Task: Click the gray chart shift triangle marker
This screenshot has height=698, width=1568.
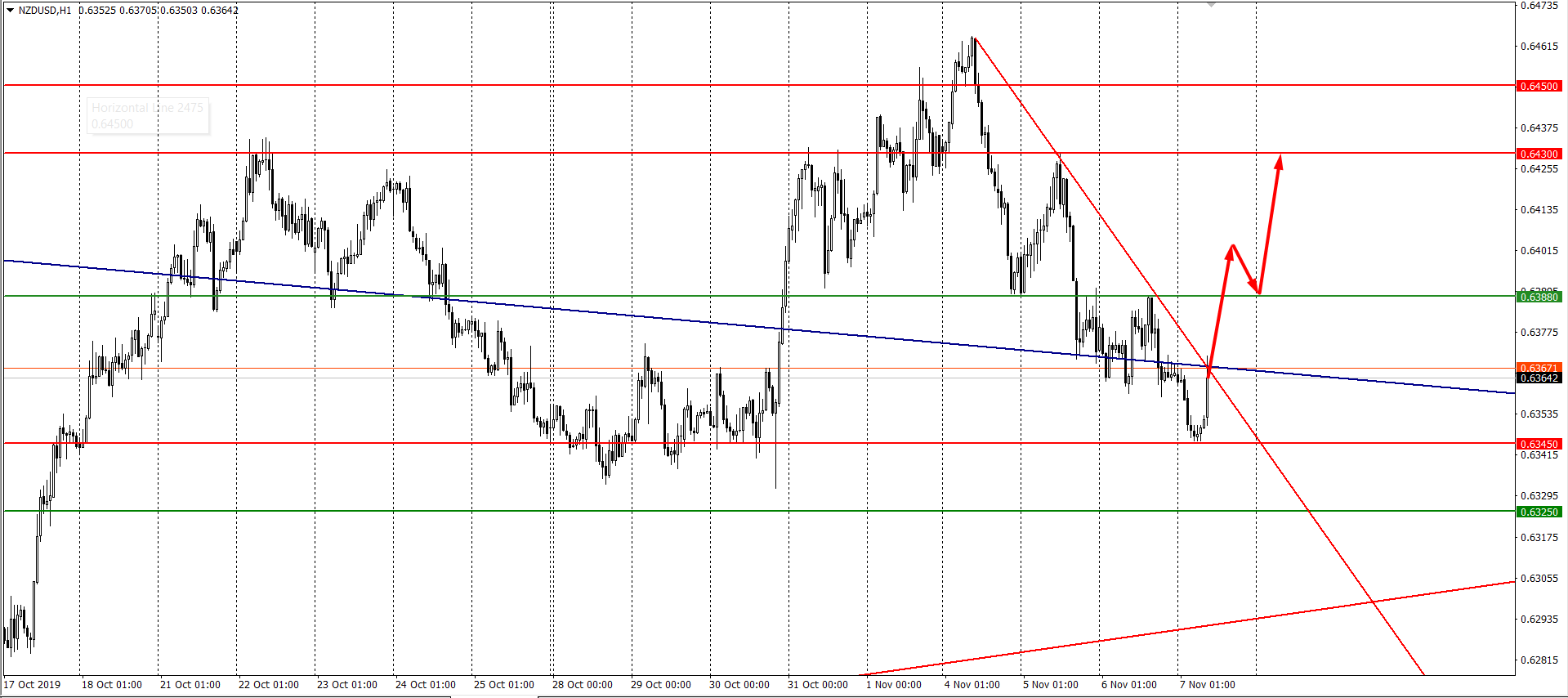Action: pos(1212,5)
